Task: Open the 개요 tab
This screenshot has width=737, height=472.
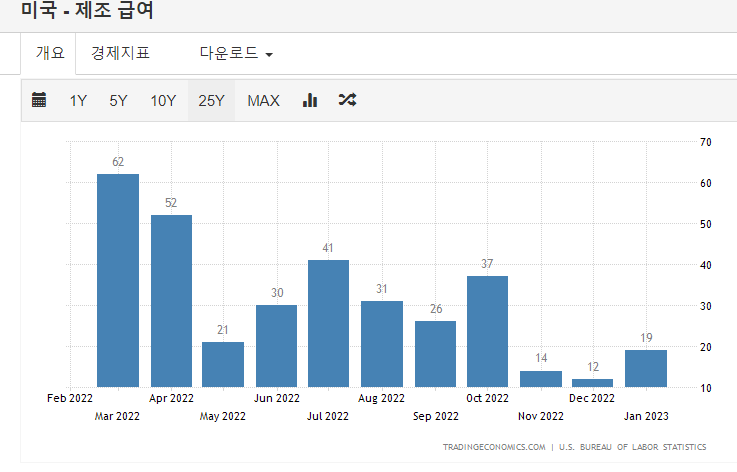Action: [x=48, y=53]
